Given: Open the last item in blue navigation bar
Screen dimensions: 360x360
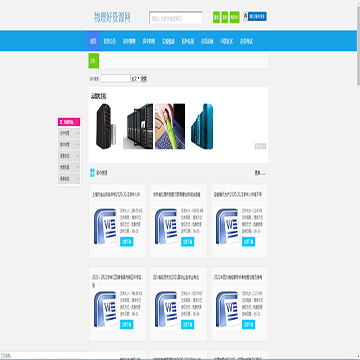Looking at the screenshot, I should (x=246, y=41).
